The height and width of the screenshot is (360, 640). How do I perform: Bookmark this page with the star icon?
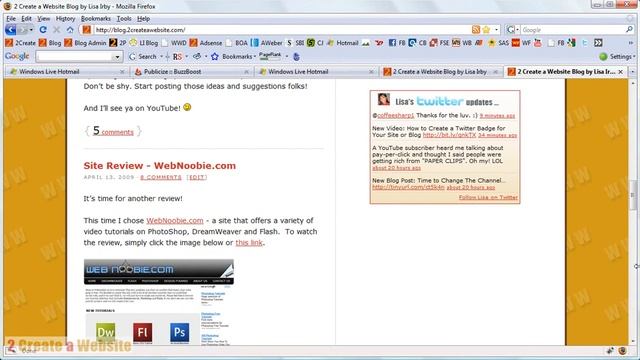[x=486, y=30]
